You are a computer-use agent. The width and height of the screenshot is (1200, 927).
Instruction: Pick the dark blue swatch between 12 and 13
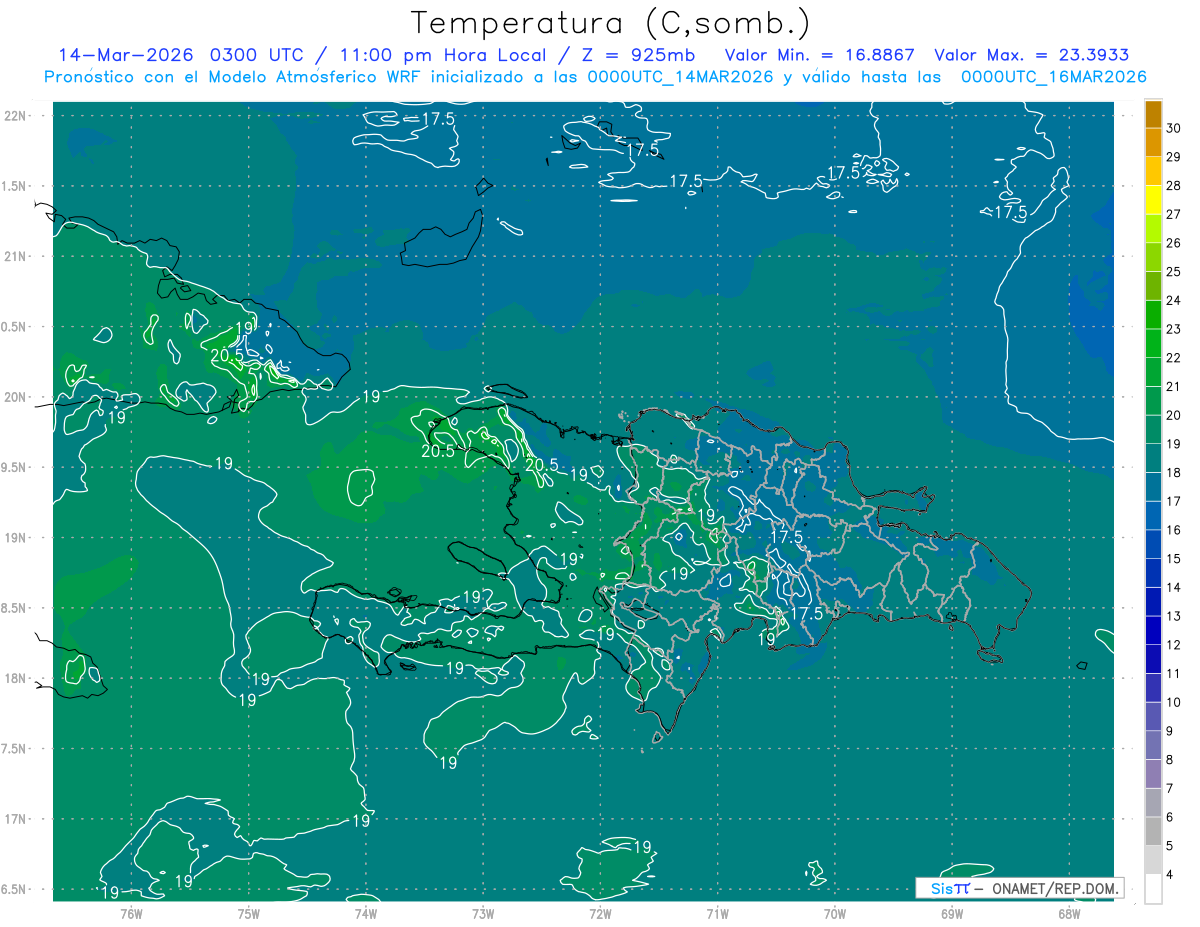1153,631
